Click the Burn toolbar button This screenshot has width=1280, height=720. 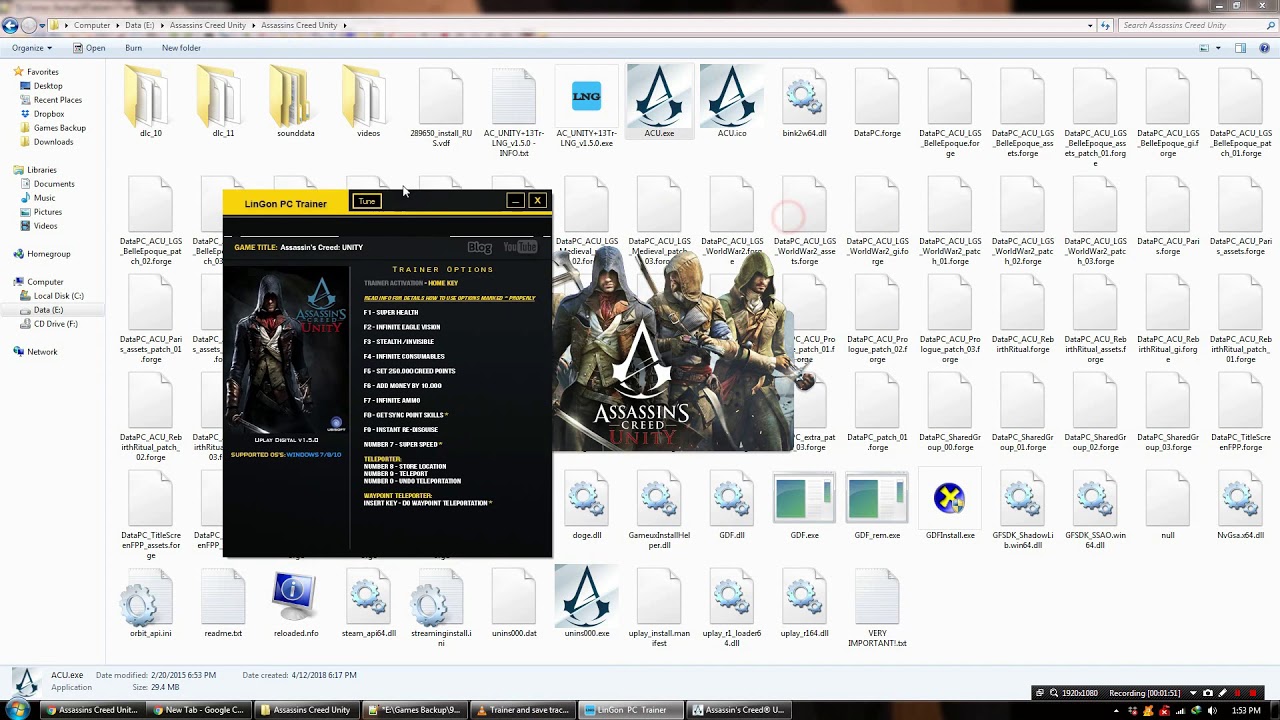pyautogui.click(x=133, y=48)
